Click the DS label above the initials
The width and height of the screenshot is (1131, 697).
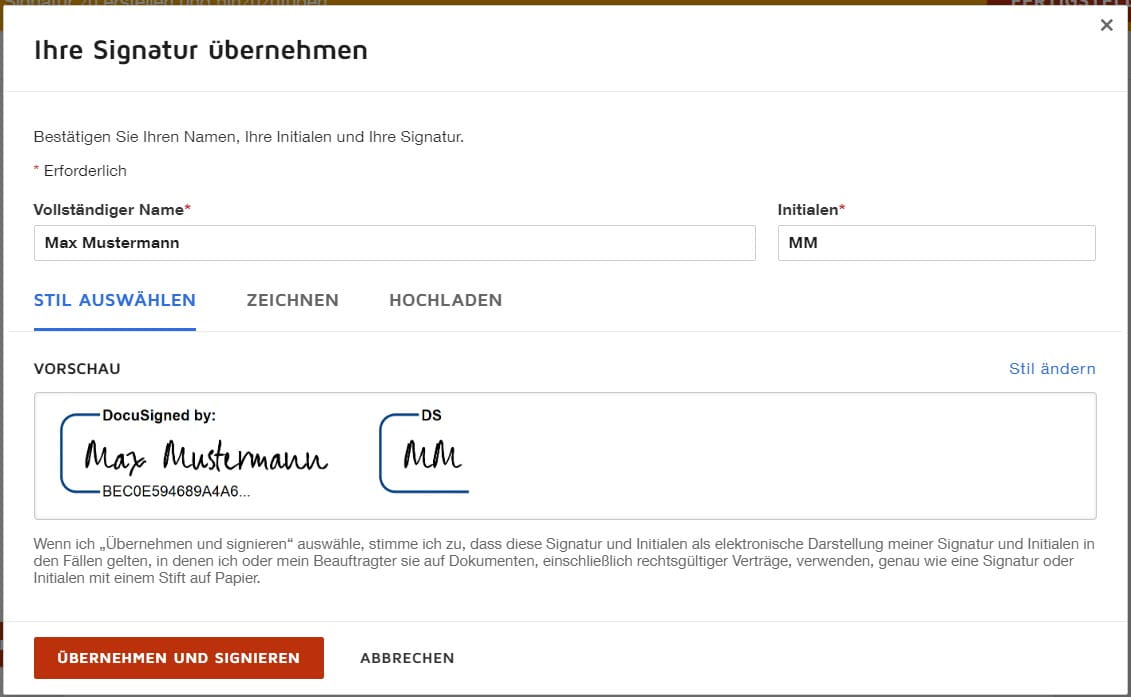pos(430,414)
